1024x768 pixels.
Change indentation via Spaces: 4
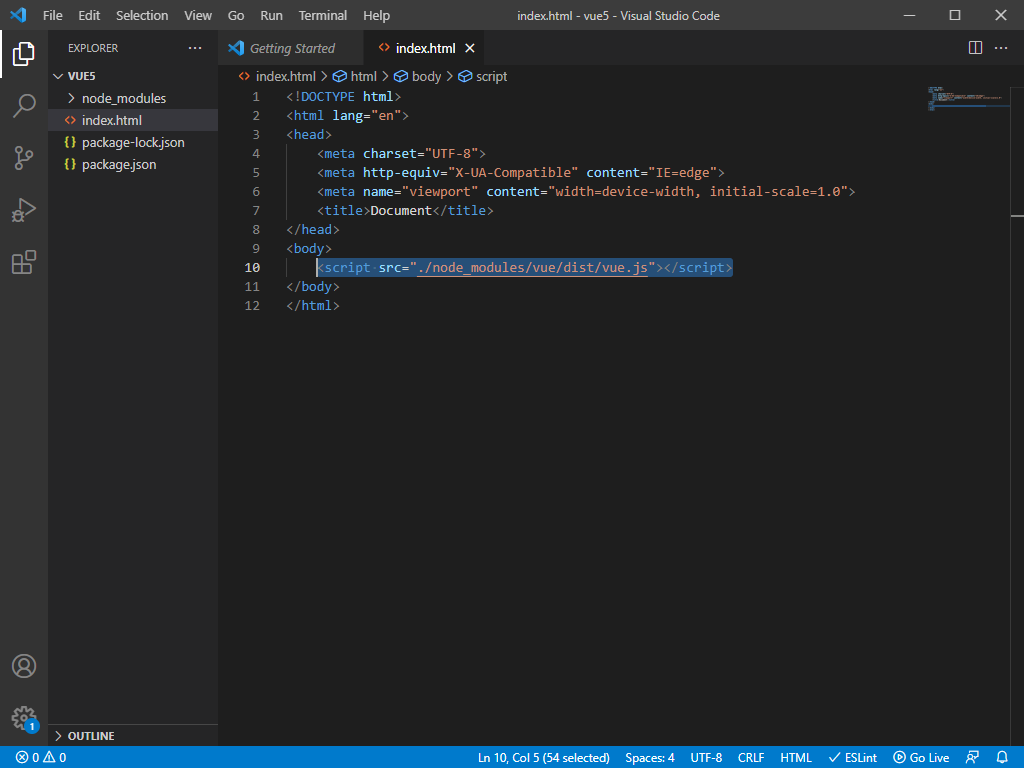click(649, 758)
